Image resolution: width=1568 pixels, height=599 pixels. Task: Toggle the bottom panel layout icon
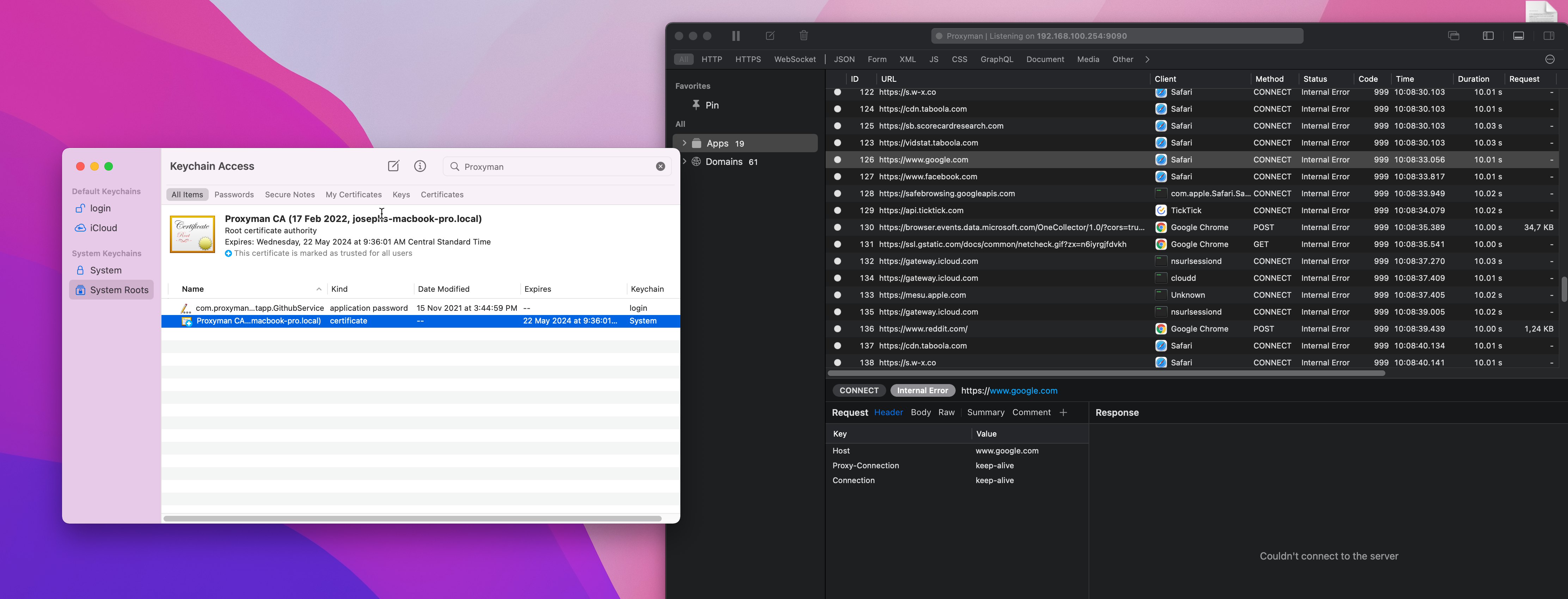(1518, 36)
